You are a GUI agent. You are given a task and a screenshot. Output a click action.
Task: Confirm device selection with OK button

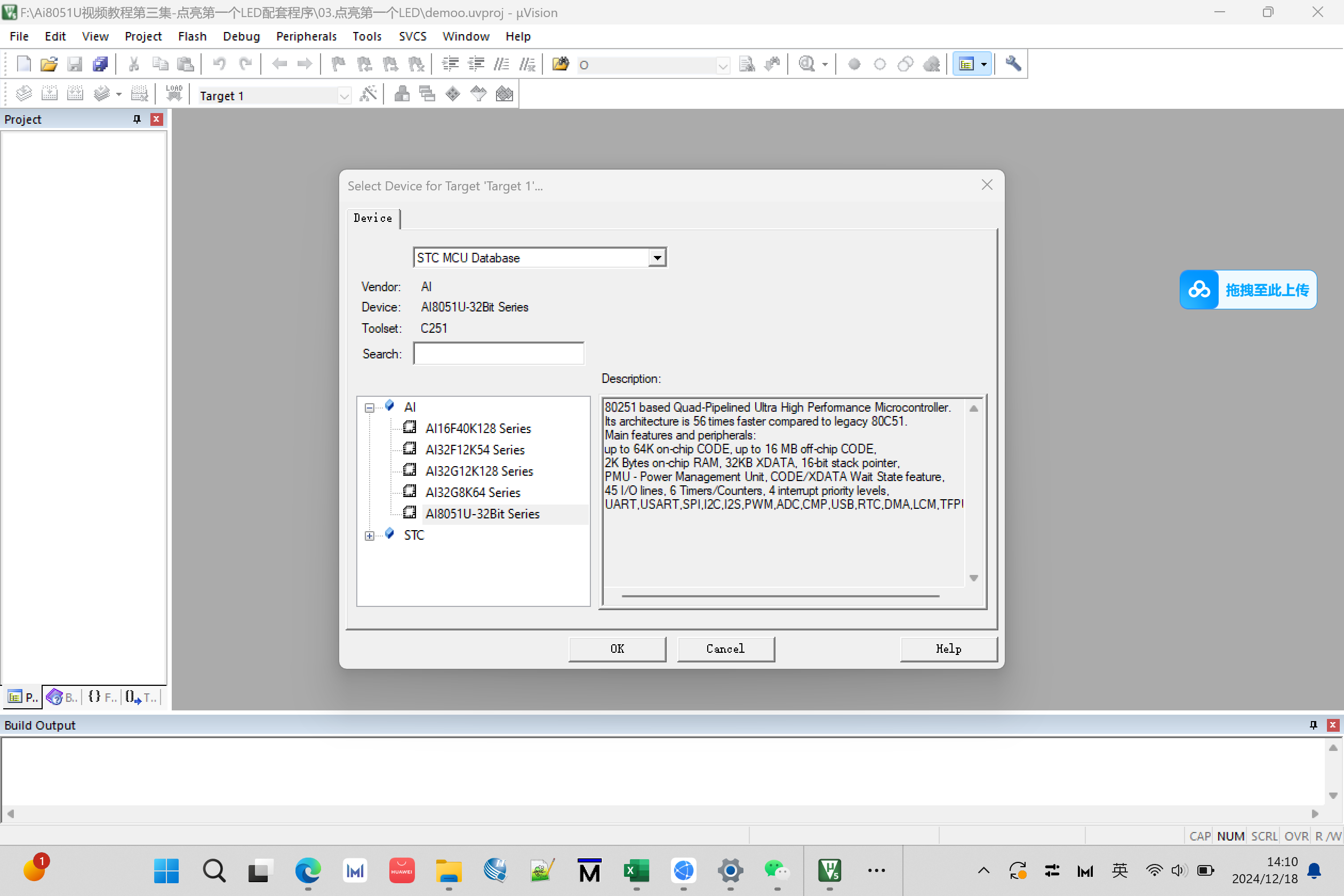coord(617,649)
